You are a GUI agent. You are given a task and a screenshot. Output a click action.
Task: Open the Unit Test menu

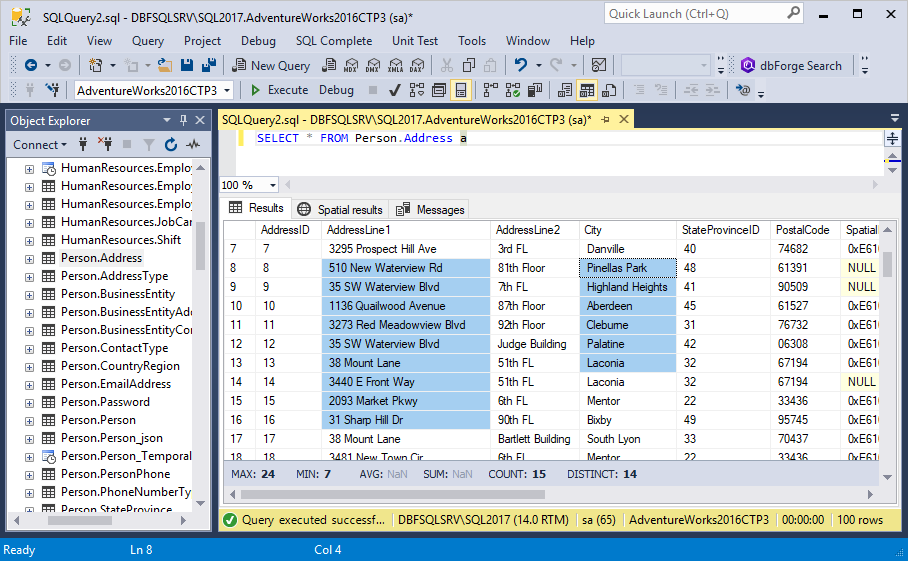415,41
